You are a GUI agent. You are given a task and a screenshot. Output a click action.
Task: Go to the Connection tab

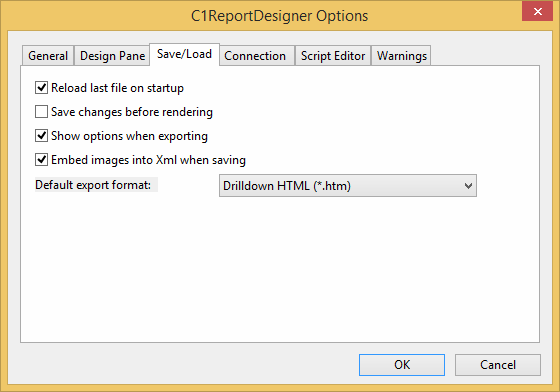257,56
